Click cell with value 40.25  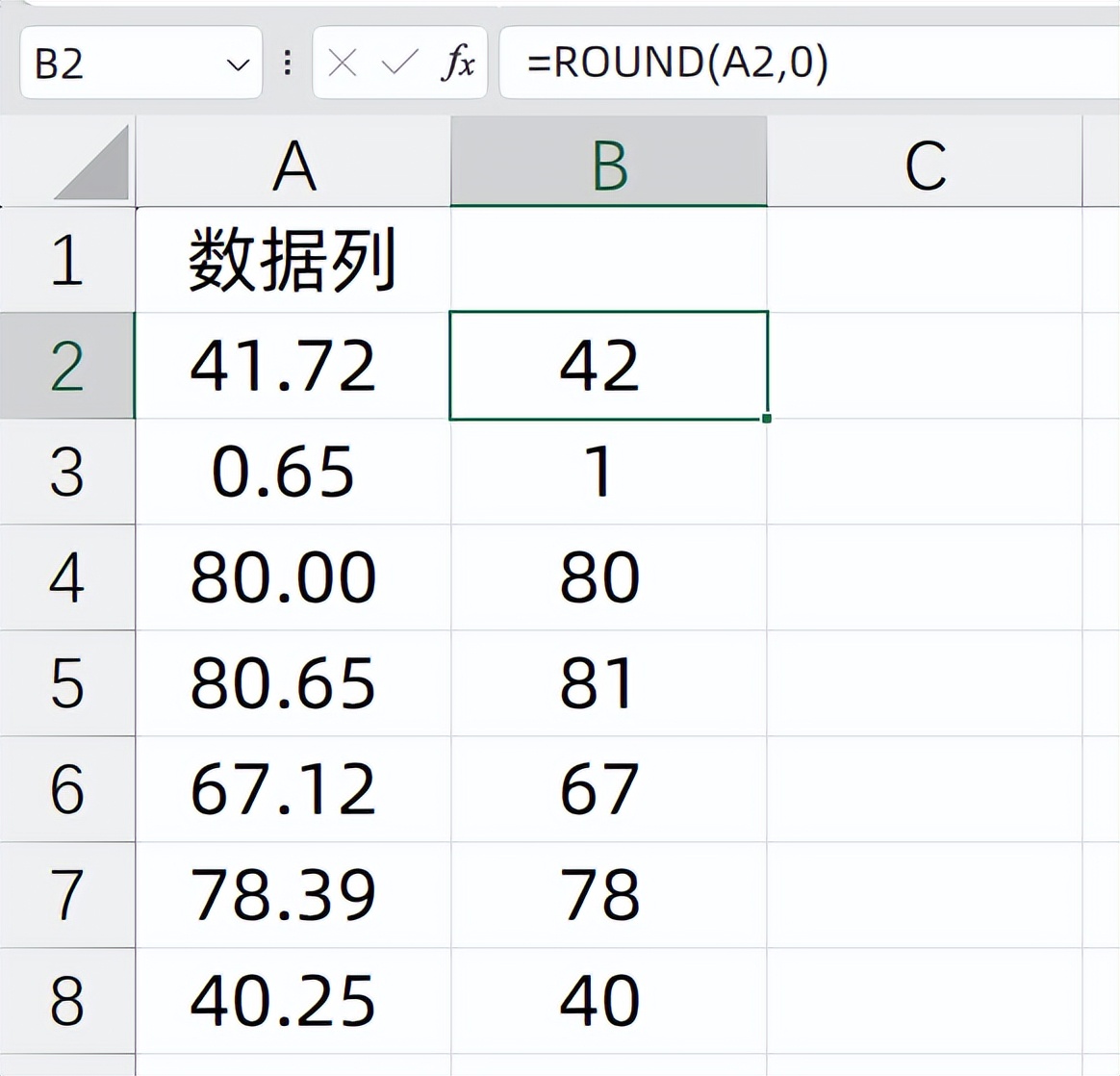(293, 1000)
